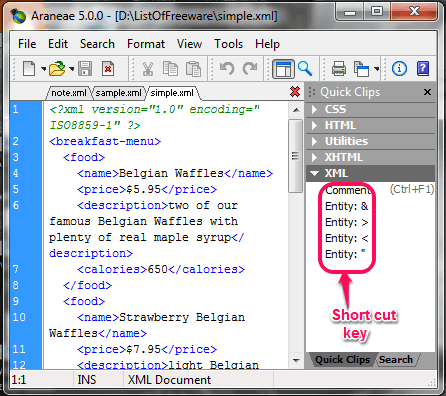Open the New document dropdown arrow
Screen dimensions: 446x396
(43, 69)
